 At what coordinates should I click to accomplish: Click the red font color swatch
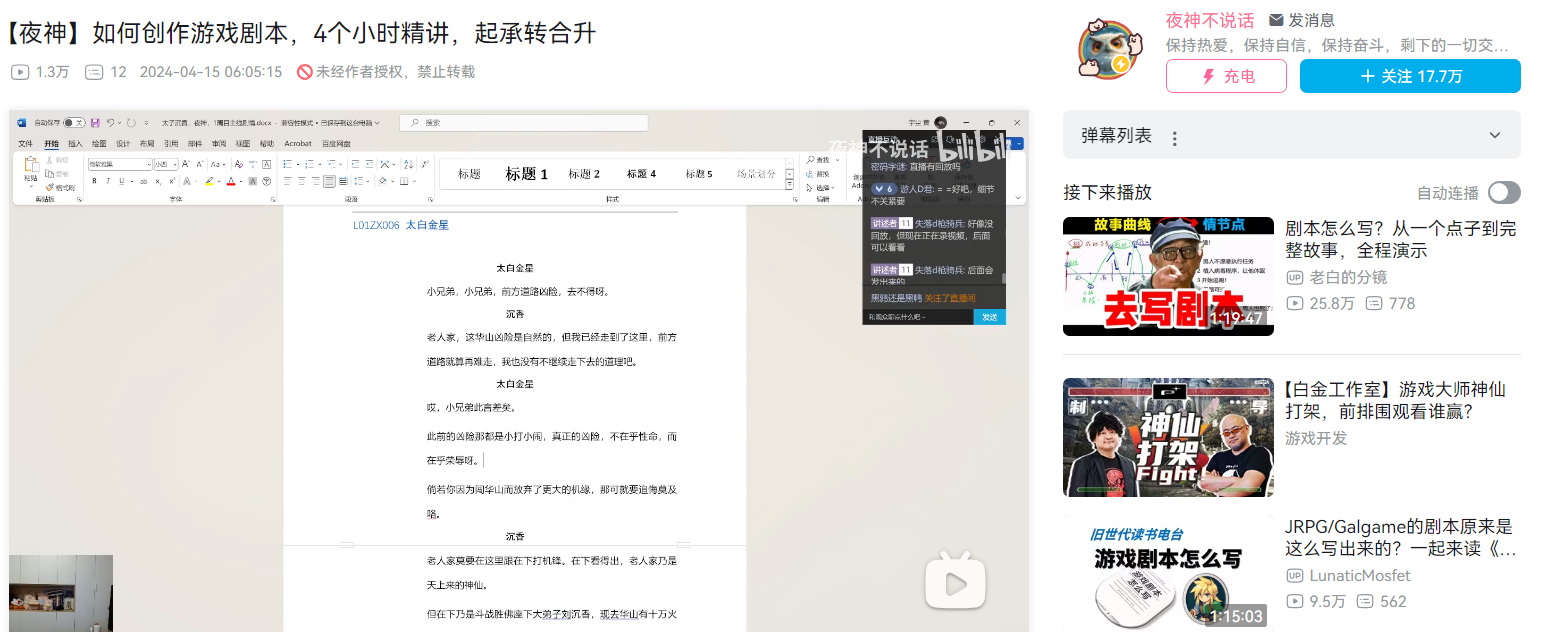(229, 182)
